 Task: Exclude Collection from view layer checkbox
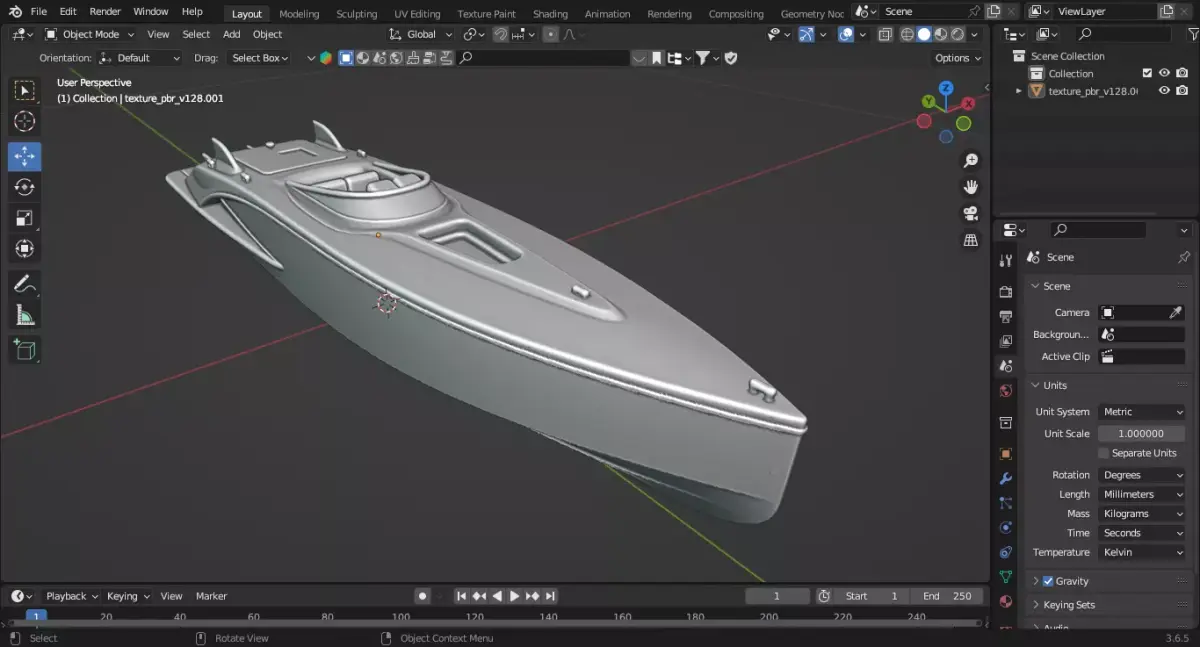tap(1147, 73)
